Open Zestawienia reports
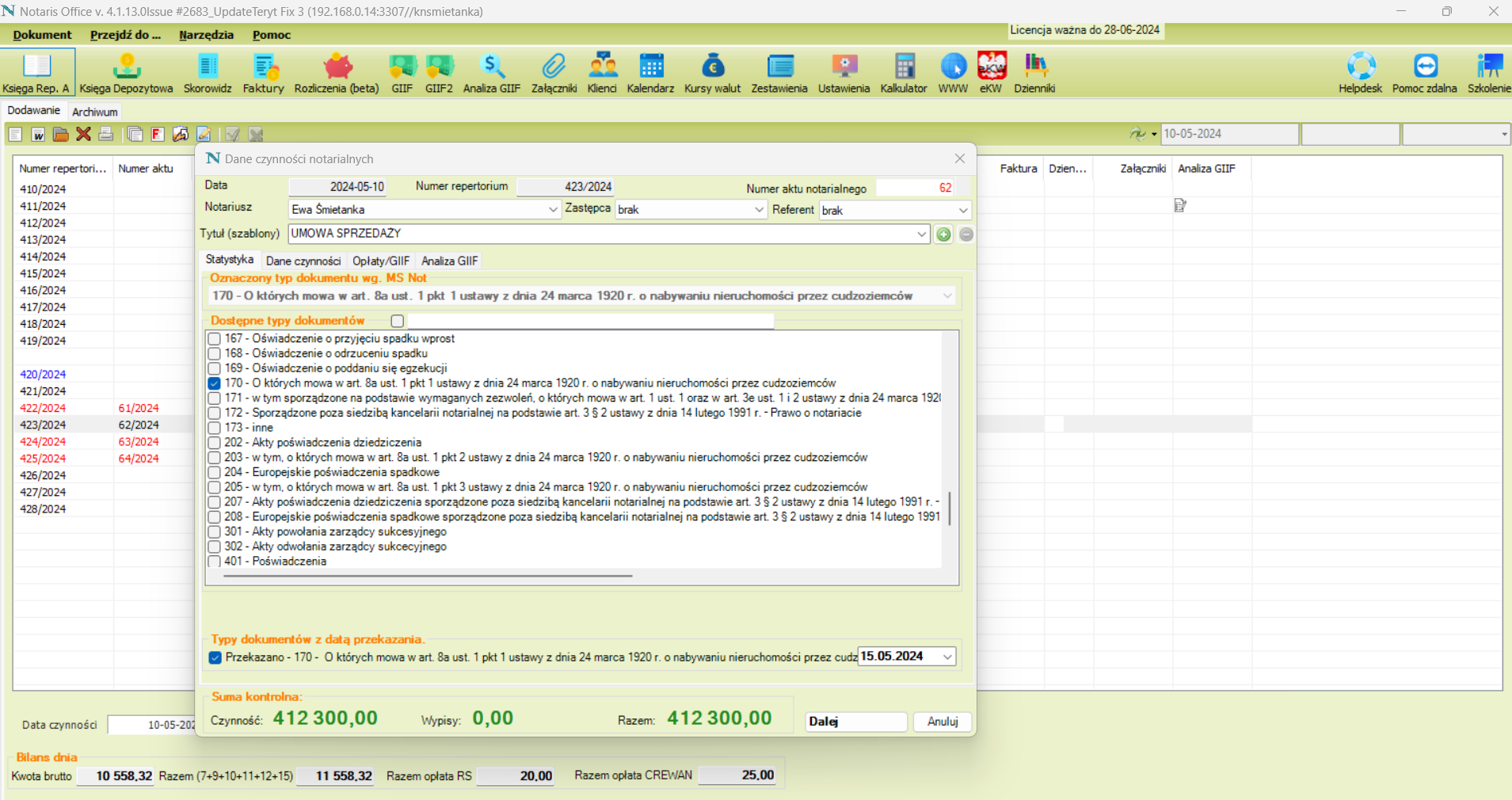1512x800 pixels. 779,72
